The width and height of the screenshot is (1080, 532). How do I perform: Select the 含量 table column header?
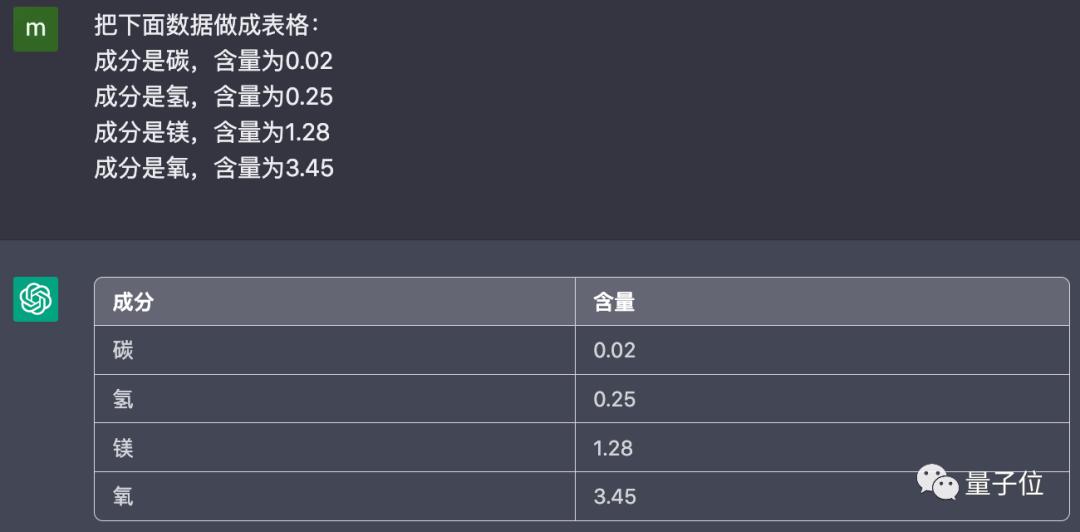[614, 302]
